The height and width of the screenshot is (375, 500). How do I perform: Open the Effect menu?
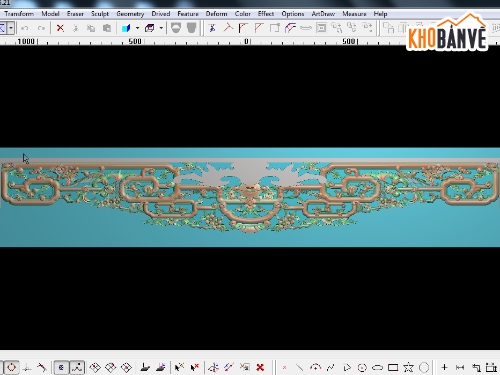click(266, 14)
